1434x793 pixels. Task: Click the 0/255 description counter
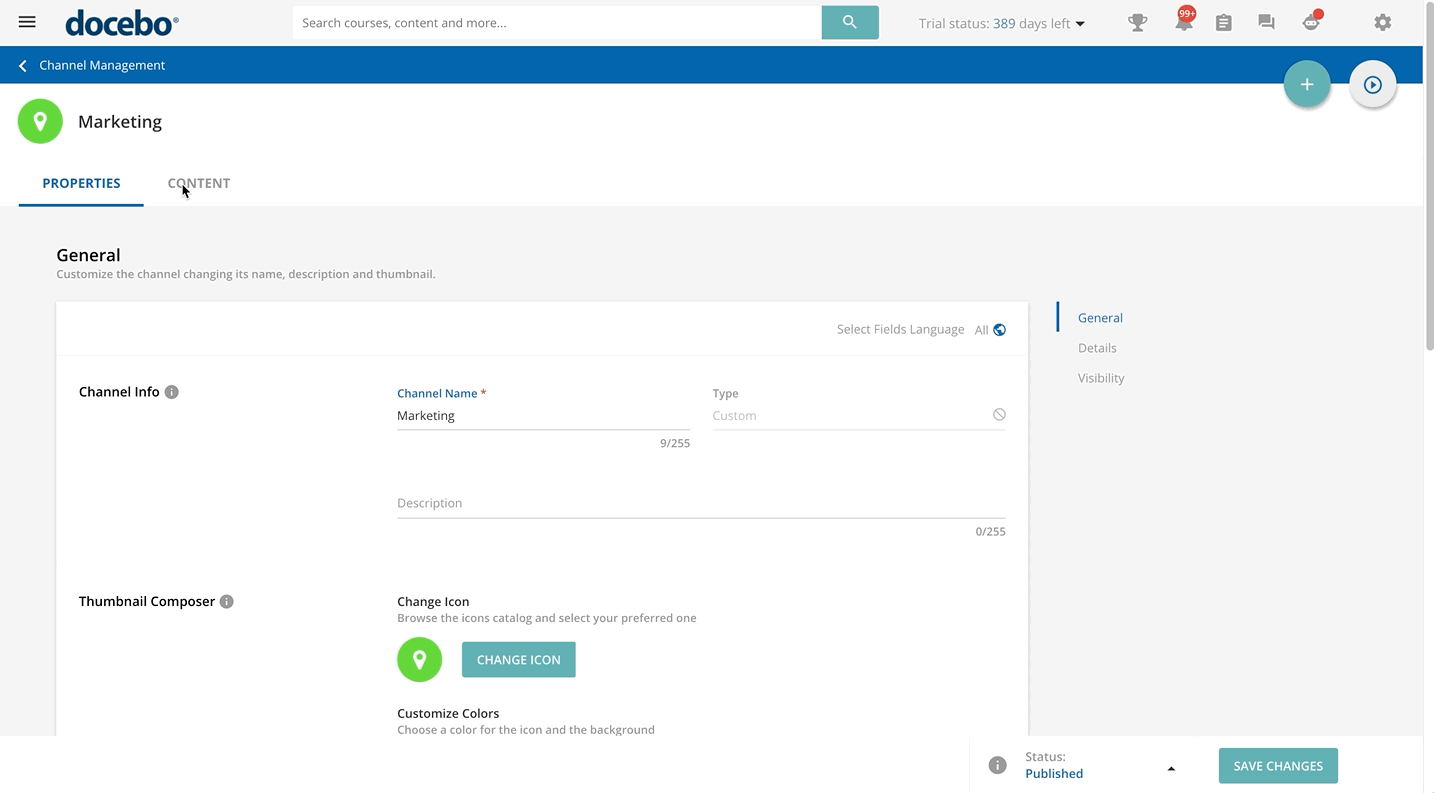(x=991, y=532)
